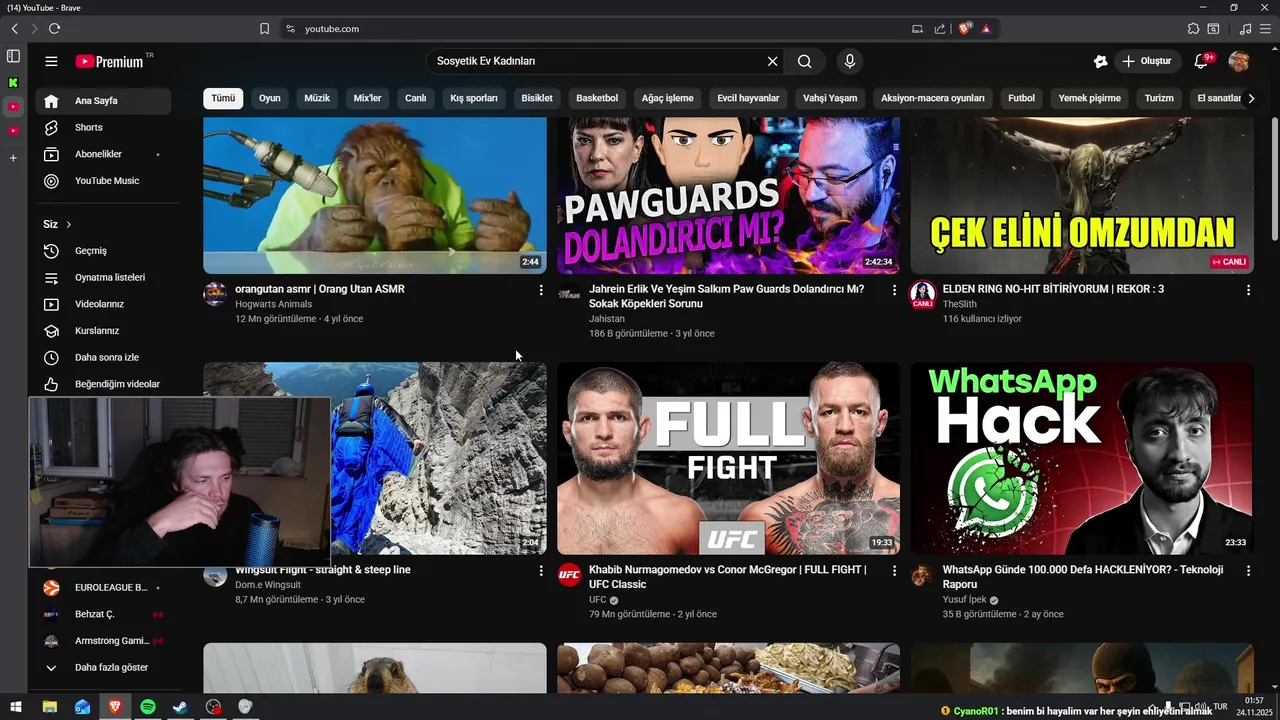The height and width of the screenshot is (720, 1280).
Task: Select the Tümü filter chip
Action: [x=223, y=98]
